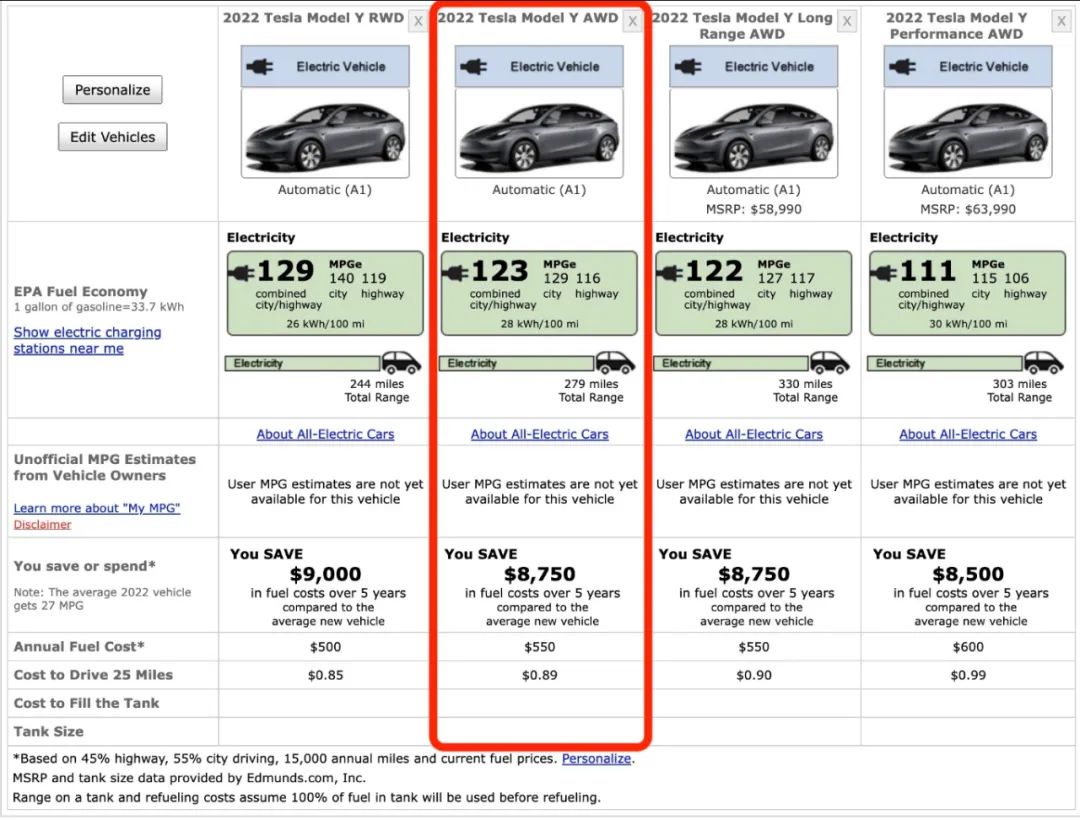Viewport: 1080px width, 820px height.
Task: Click the car icon beside Long Range range bar
Action: click(830, 362)
